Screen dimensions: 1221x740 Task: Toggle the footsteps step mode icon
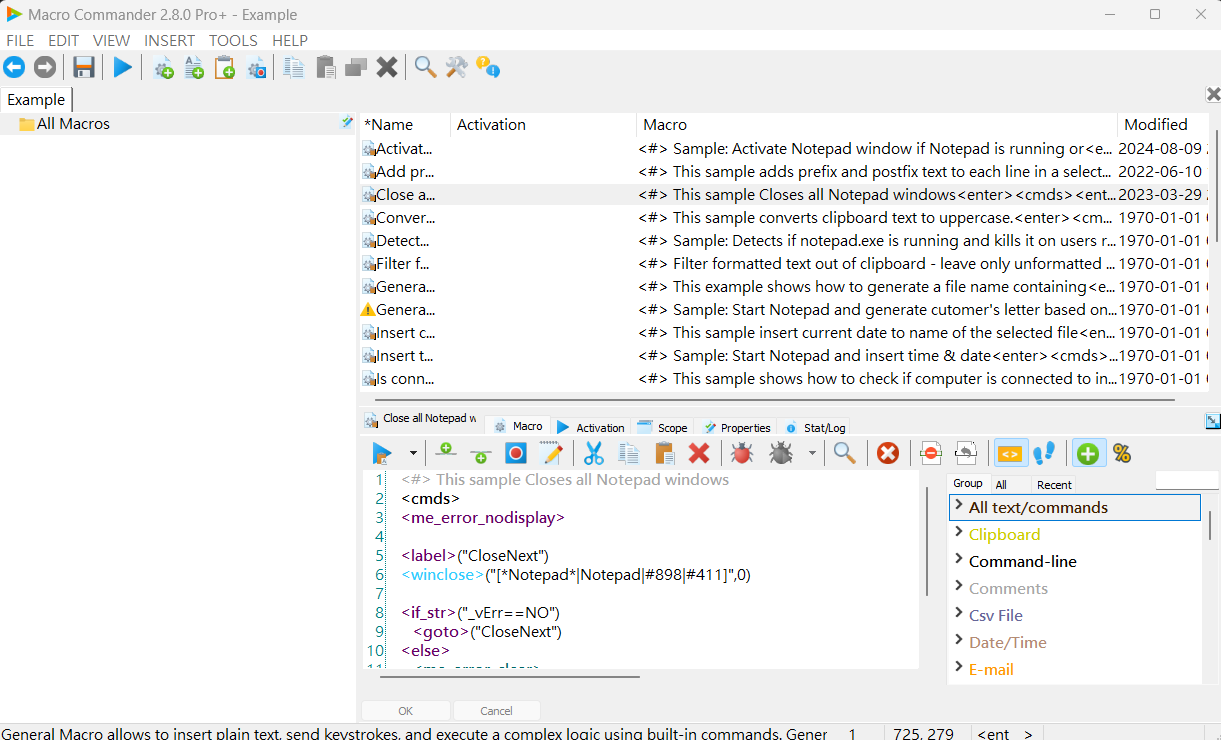tap(1044, 453)
